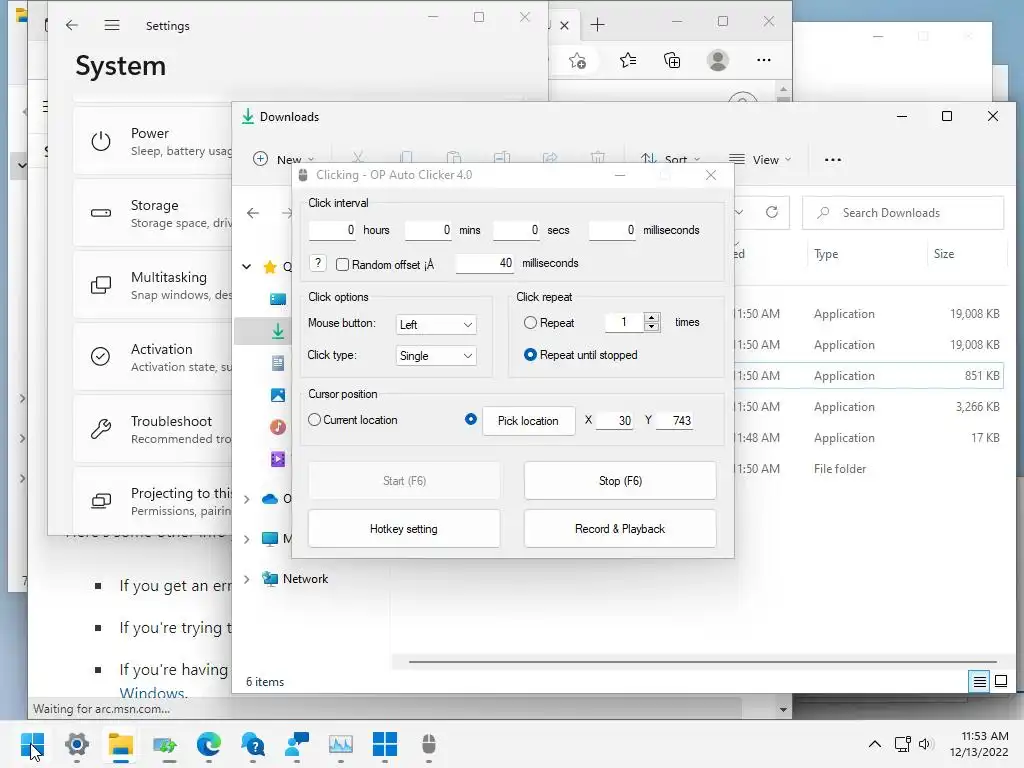1024x768 pixels.
Task: Open Power settings
Action: point(153,141)
